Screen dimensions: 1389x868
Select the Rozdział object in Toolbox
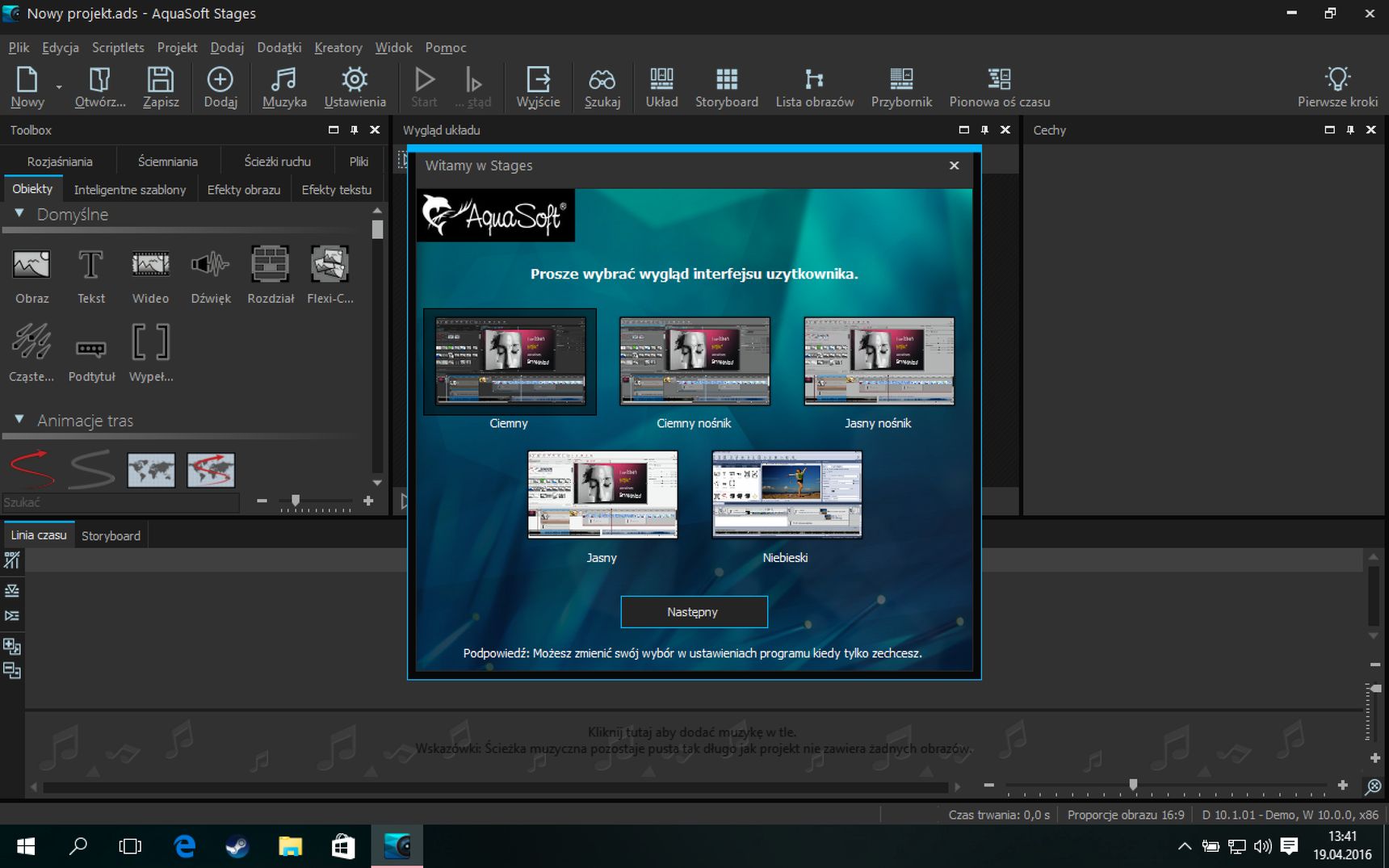click(270, 275)
